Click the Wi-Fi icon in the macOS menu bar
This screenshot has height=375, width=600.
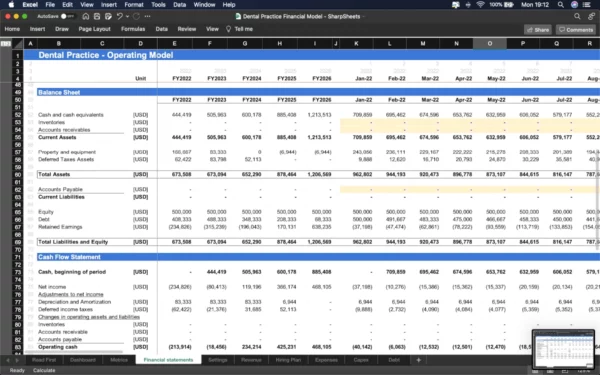coord(480,5)
